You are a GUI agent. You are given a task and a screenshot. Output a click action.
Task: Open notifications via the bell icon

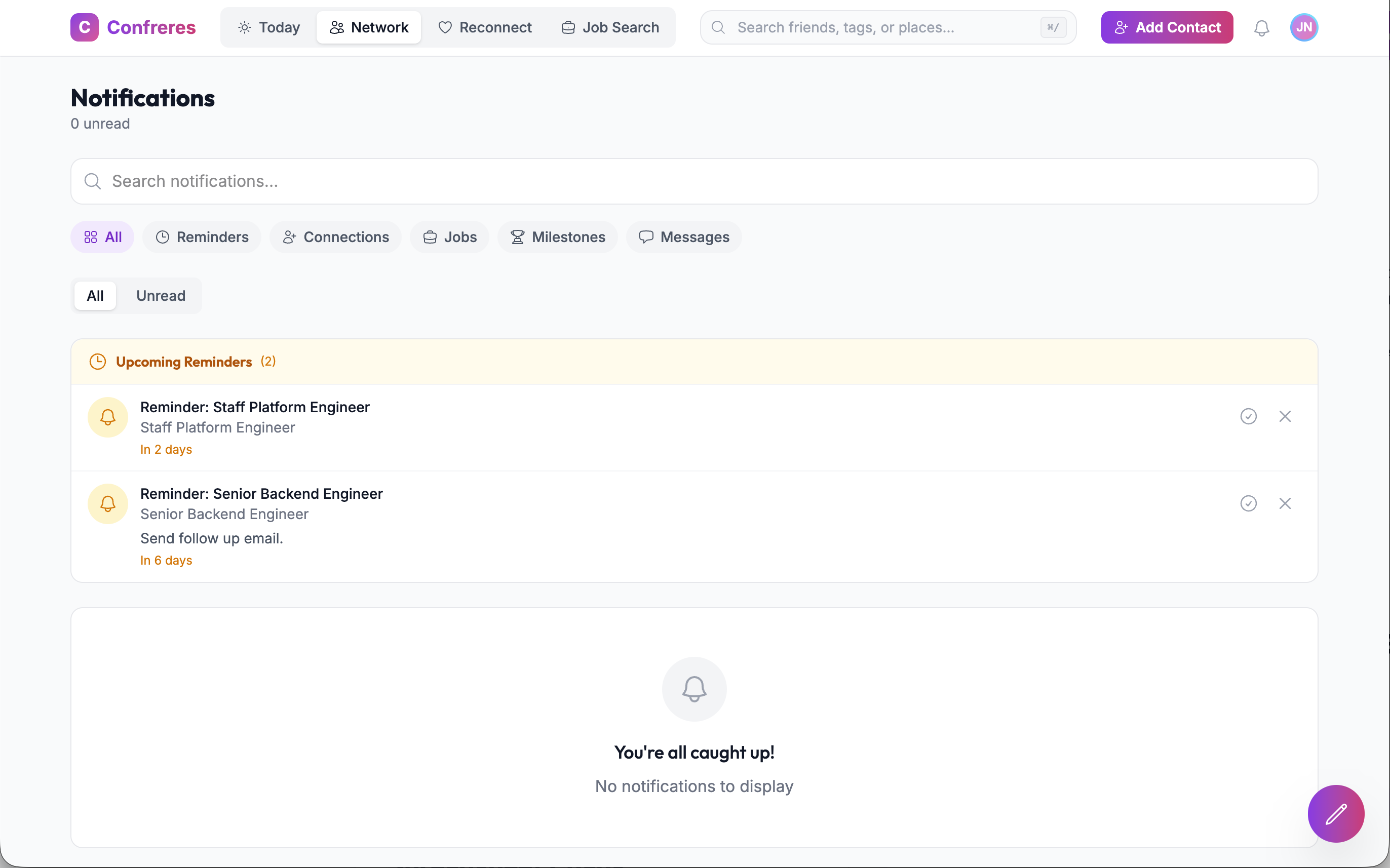tap(1261, 27)
